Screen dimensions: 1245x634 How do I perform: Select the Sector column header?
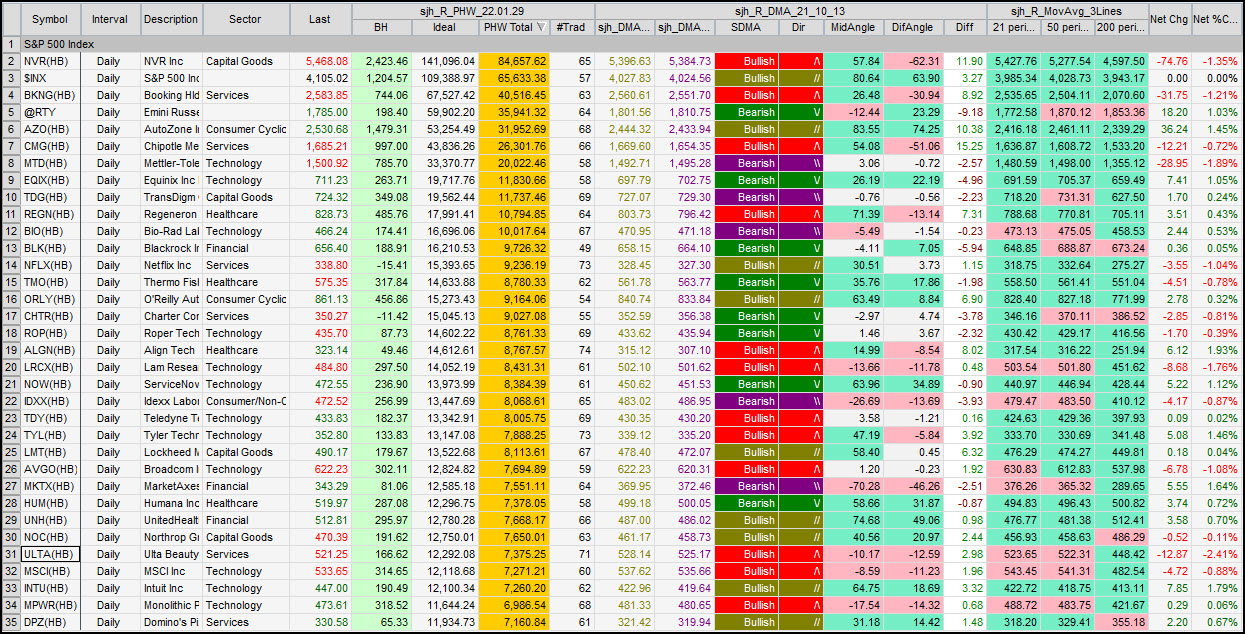(x=246, y=19)
